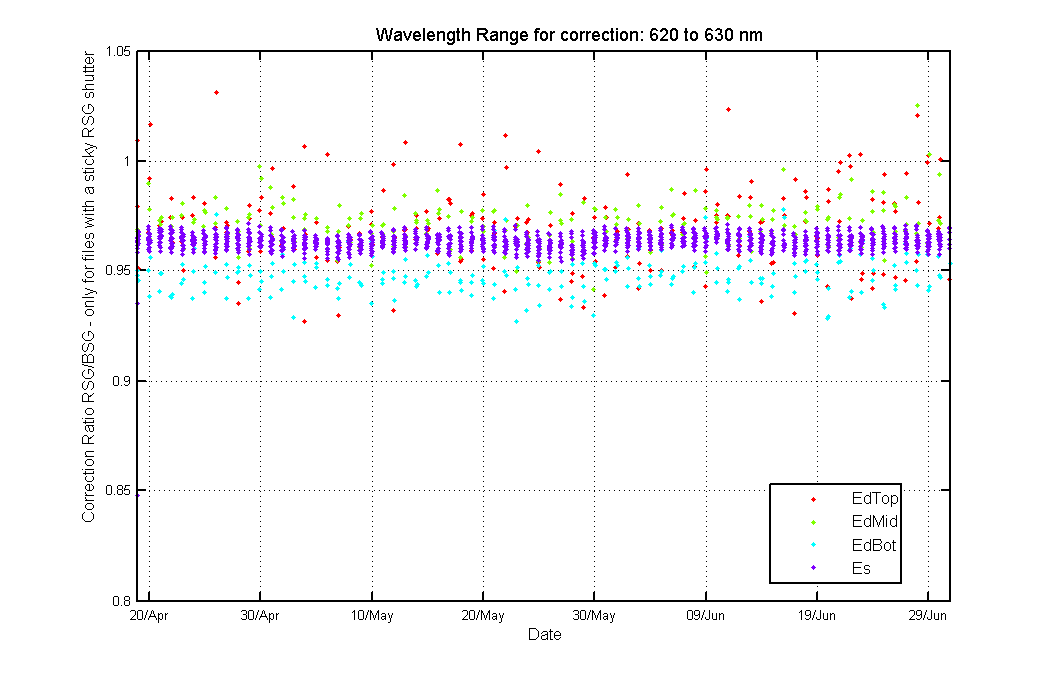
Task: Click the 0.9 y-axis tick label
Action: tap(121, 381)
